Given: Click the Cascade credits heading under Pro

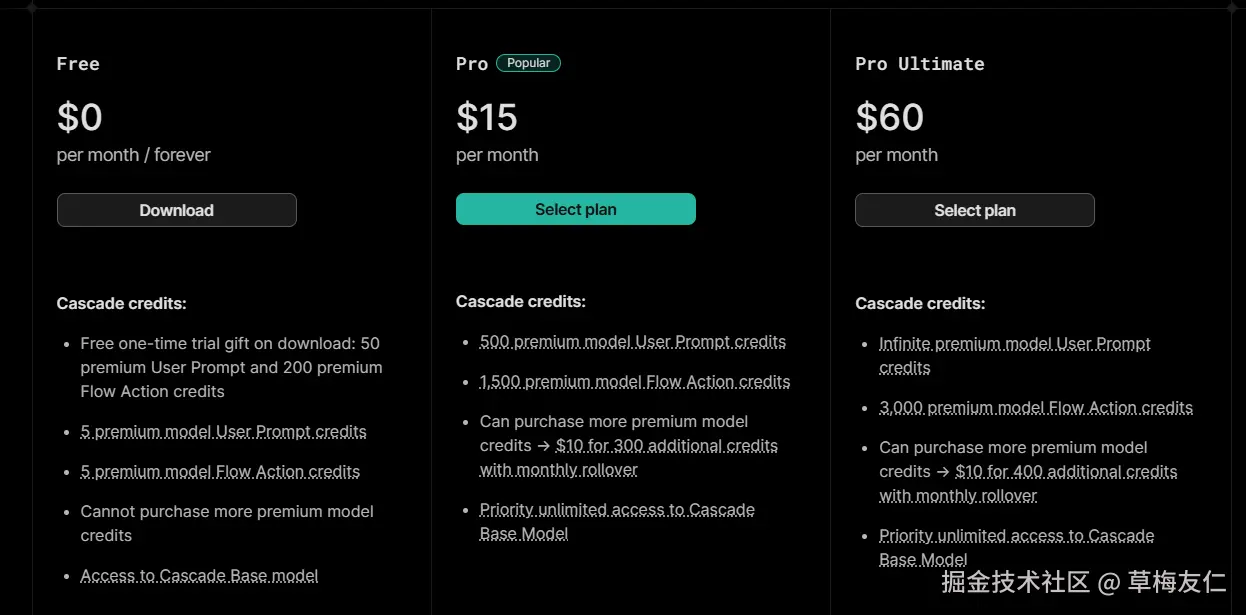Looking at the screenshot, I should pos(520,302).
